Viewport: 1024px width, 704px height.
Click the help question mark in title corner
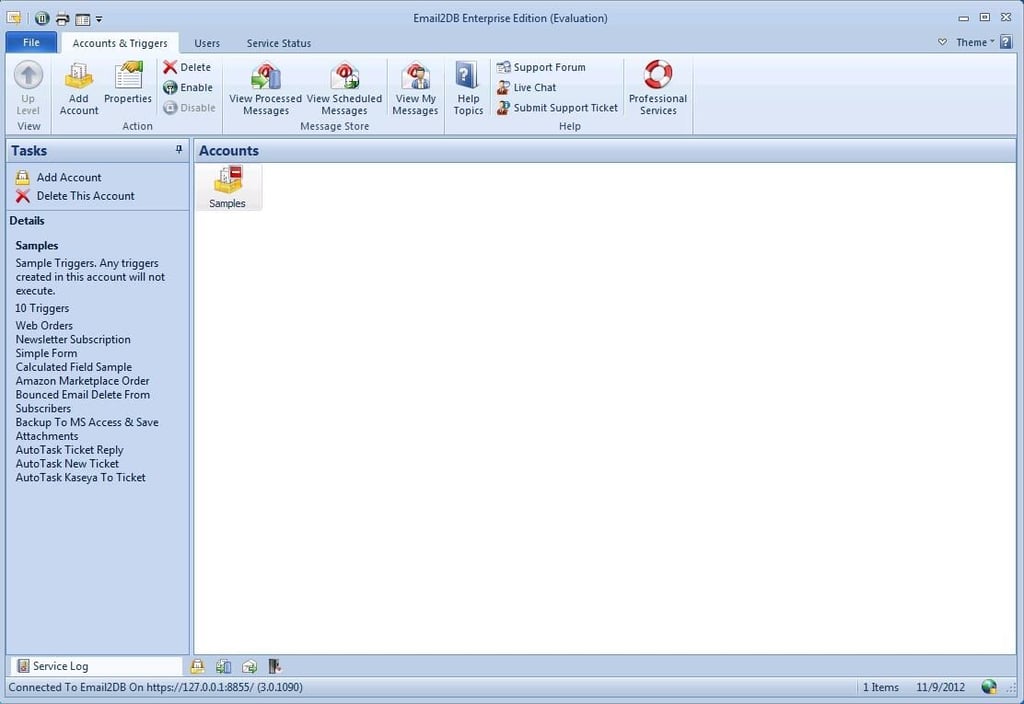click(x=1006, y=42)
